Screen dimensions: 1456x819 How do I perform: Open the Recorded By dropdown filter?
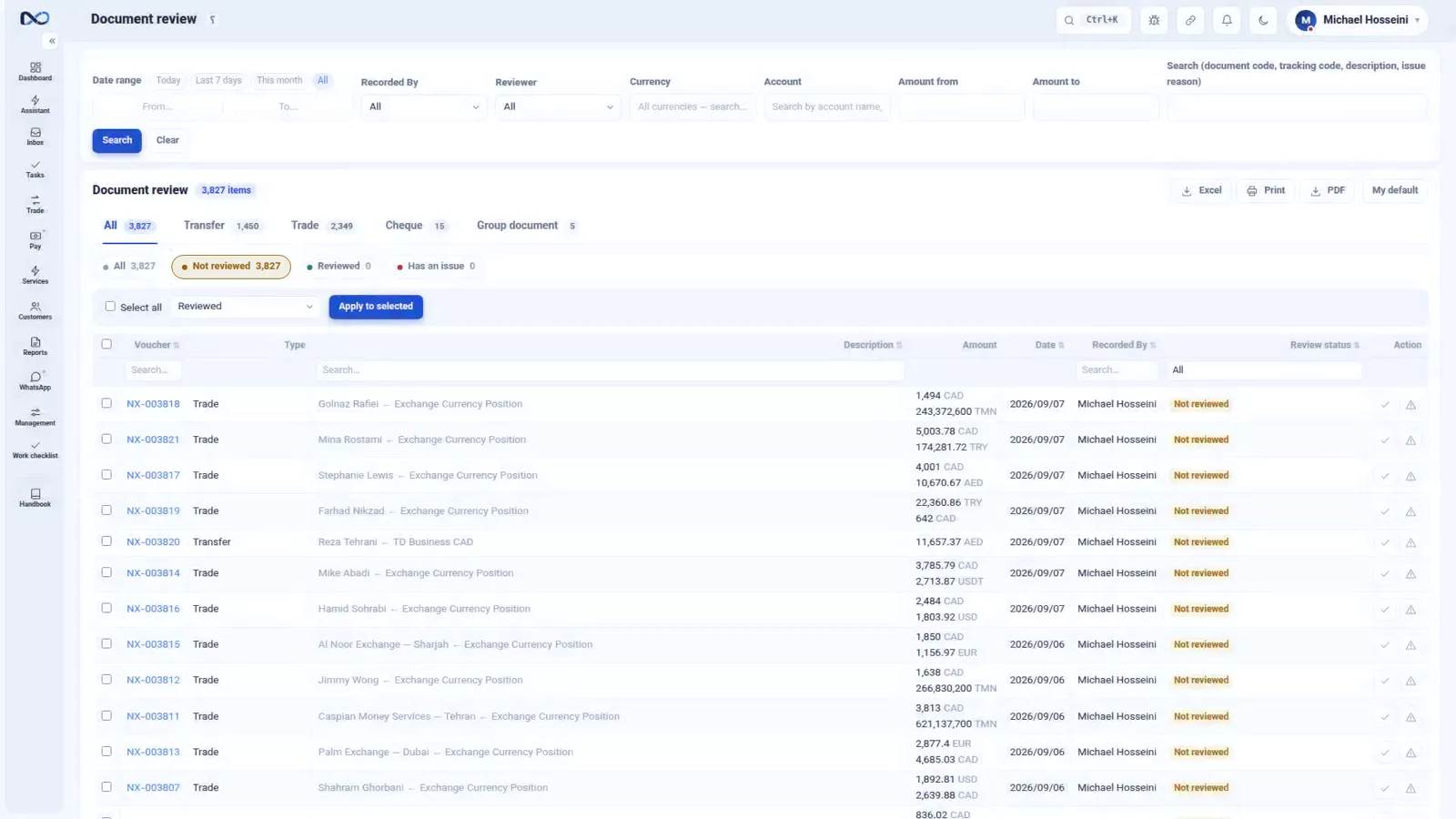tap(424, 106)
